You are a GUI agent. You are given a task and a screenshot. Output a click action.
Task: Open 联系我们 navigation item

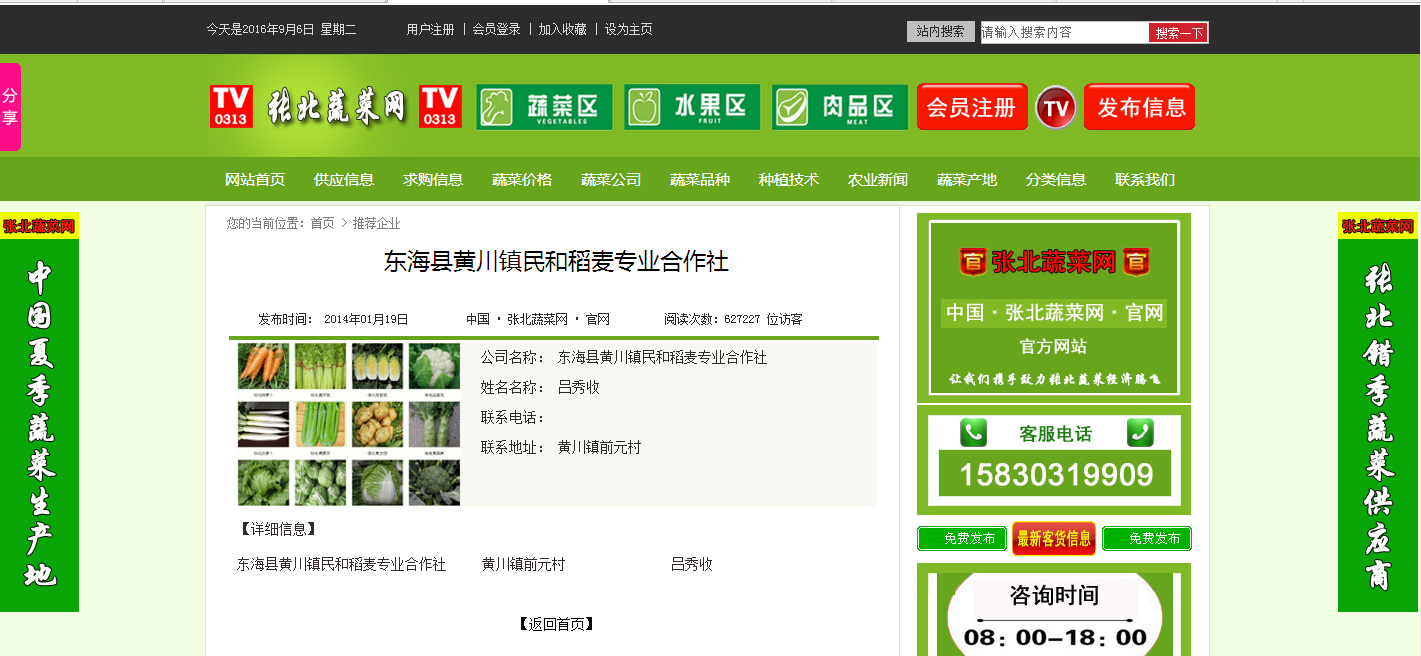(x=1145, y=180)
